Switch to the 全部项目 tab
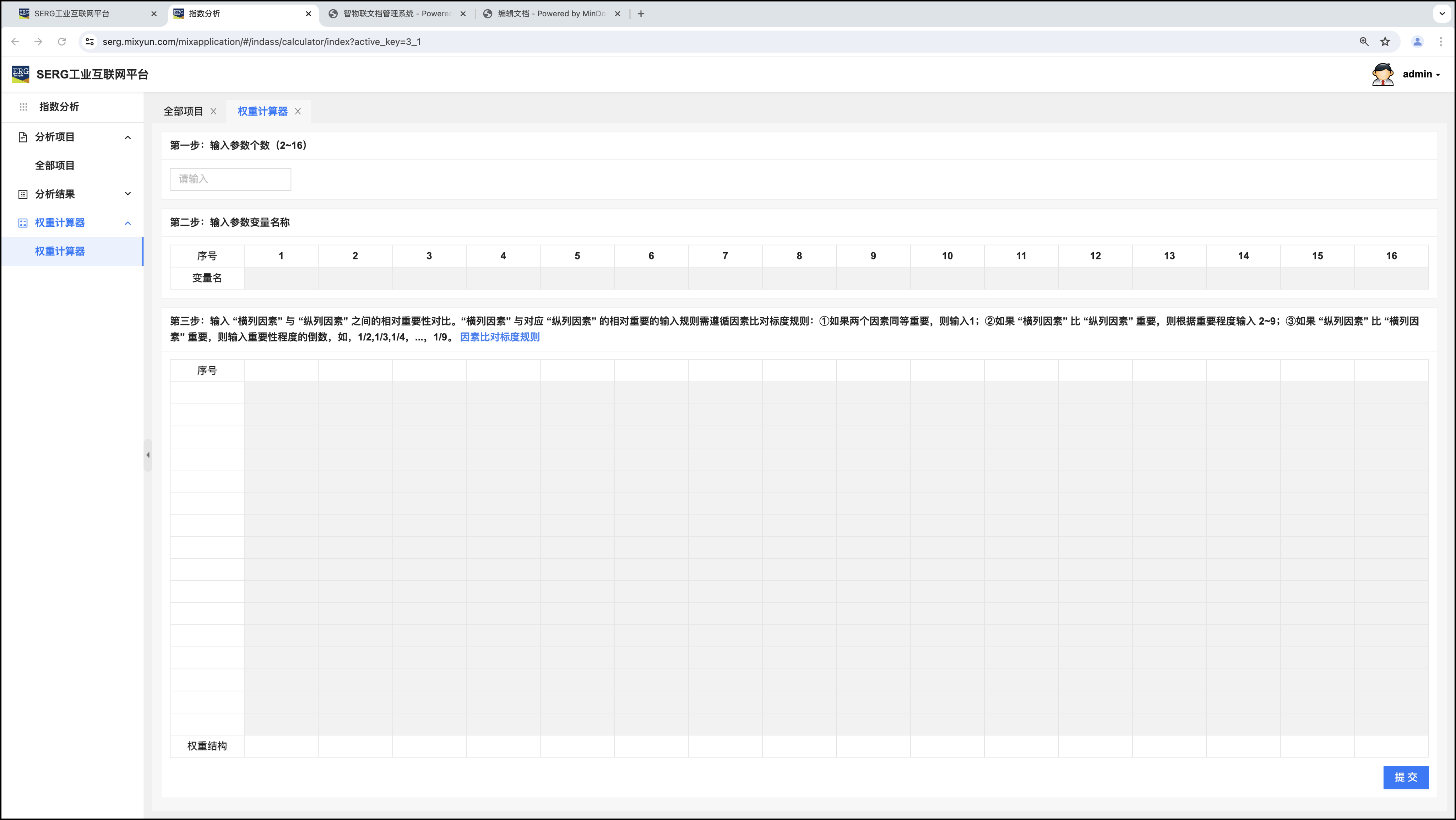This screenshot has width=1456, height=820. click(x=183, y=112)
